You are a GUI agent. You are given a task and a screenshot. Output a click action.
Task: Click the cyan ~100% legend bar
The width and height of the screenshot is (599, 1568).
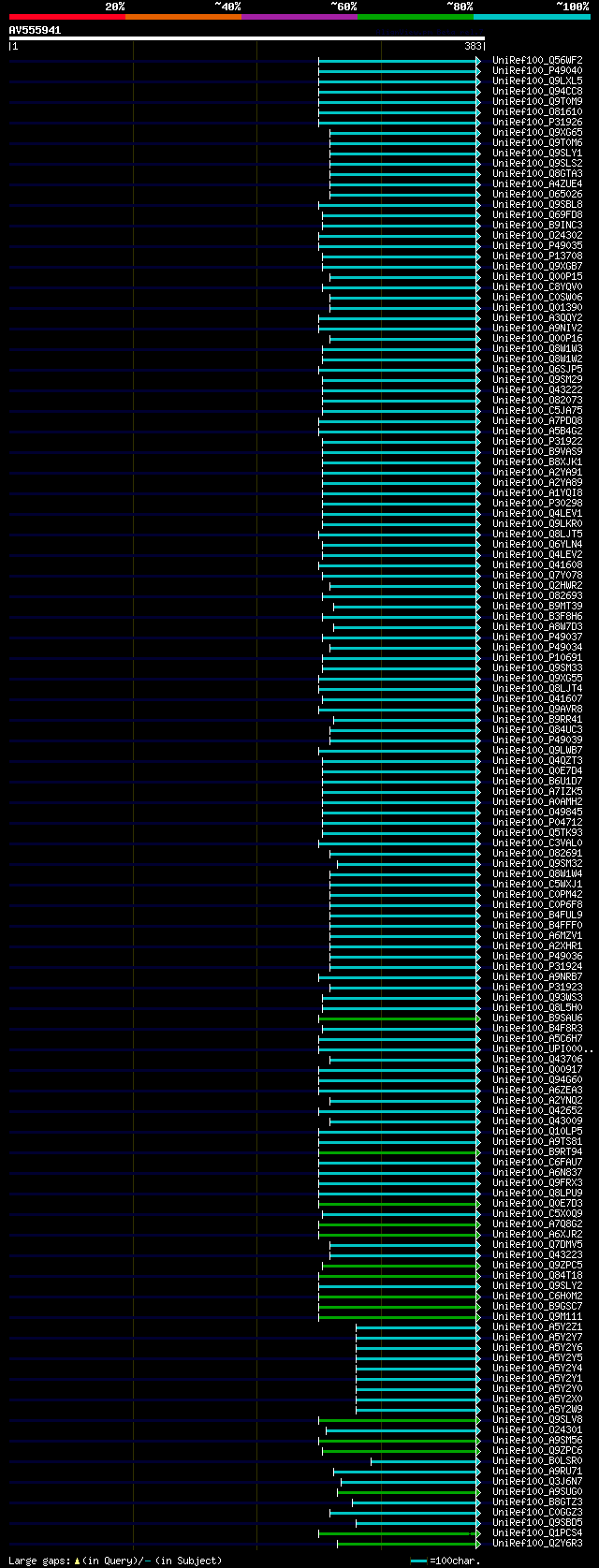tap(532, 17)
